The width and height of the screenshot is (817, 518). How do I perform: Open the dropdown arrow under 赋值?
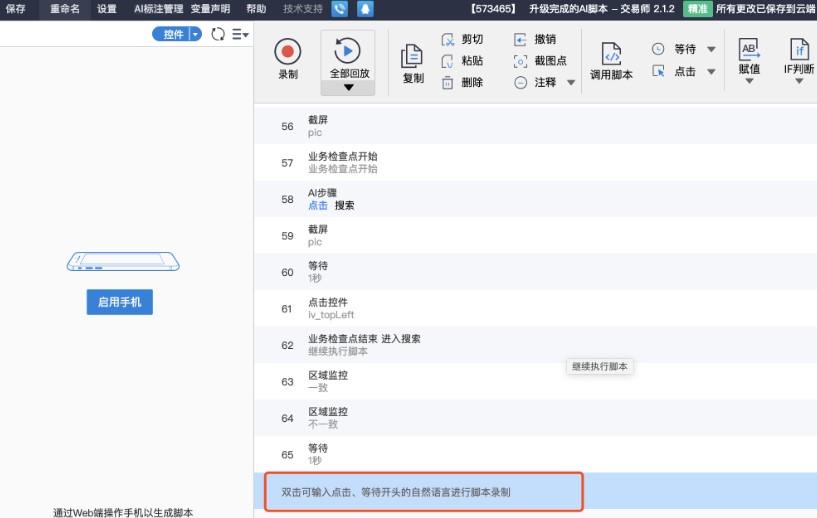[749, 81]
